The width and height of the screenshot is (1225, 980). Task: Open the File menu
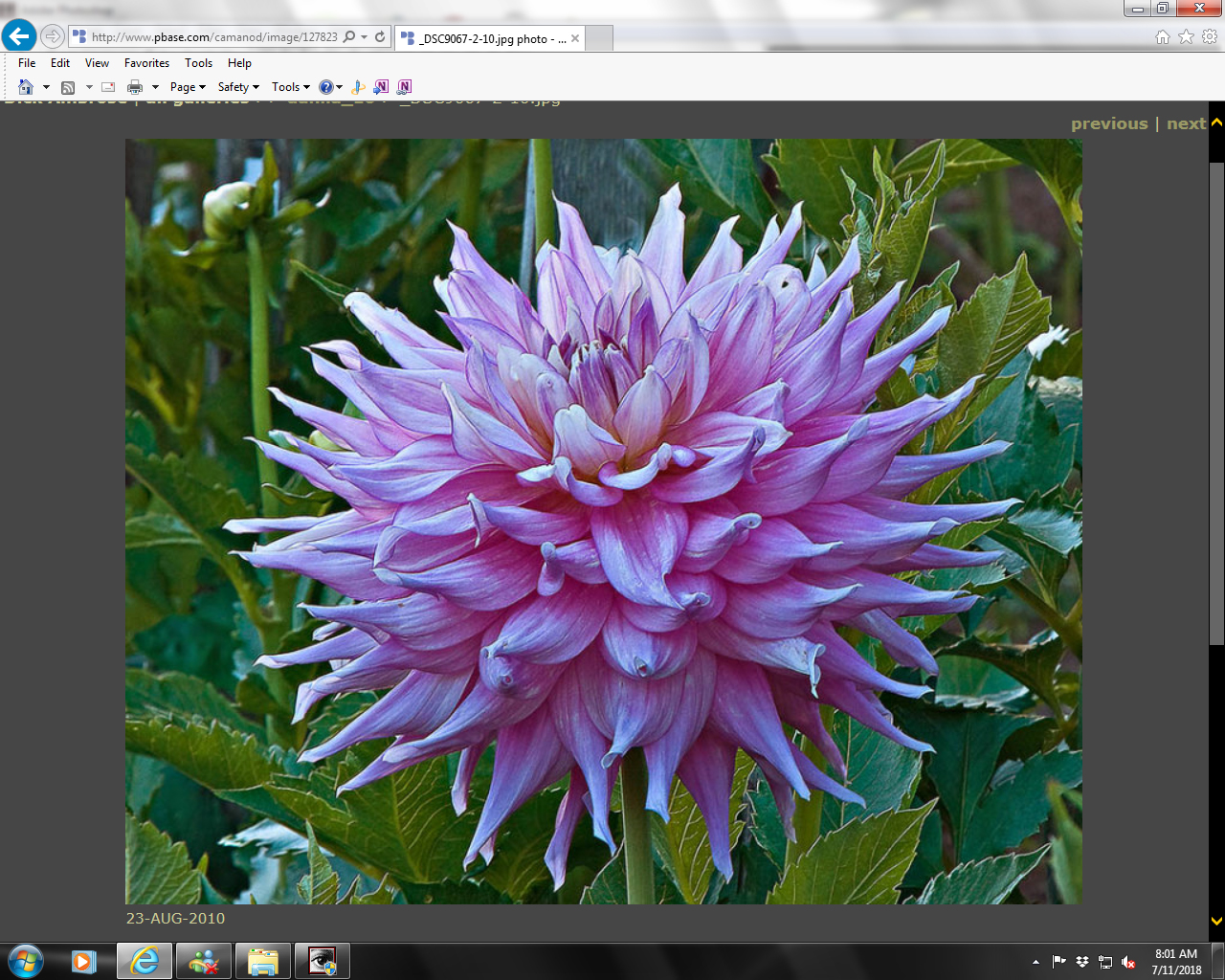coord(27,63)
